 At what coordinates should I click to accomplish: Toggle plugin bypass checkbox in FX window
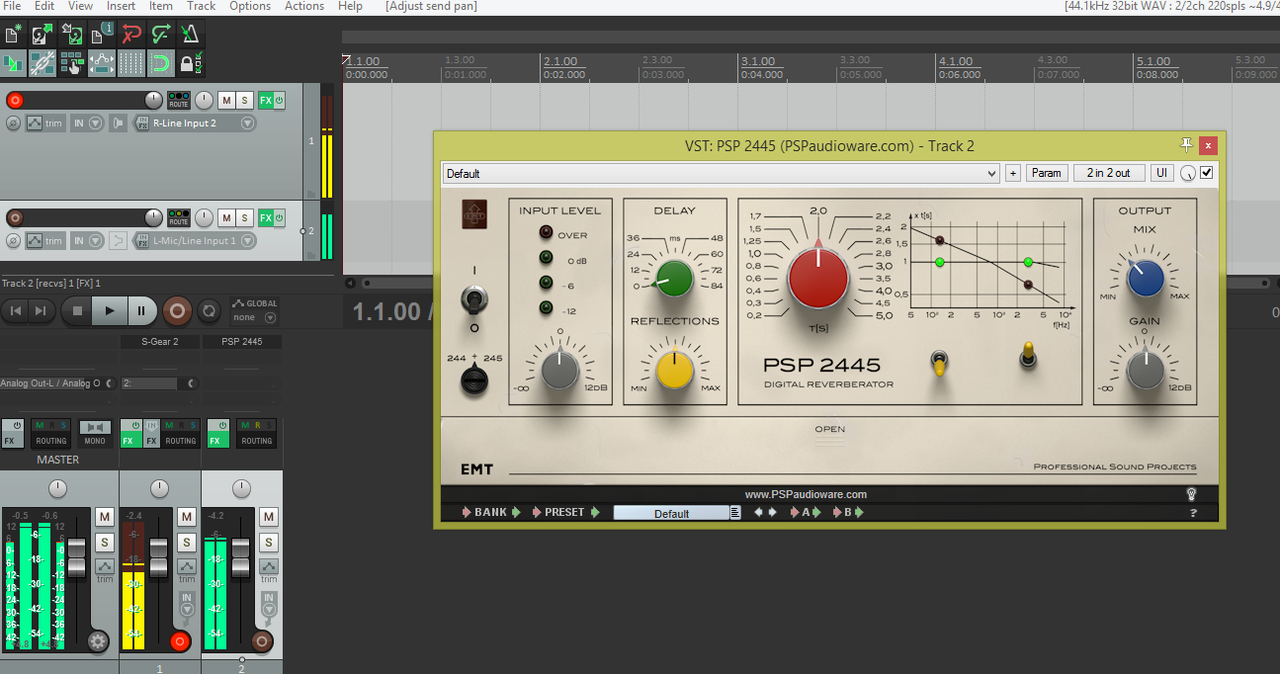click(1207, 173)
